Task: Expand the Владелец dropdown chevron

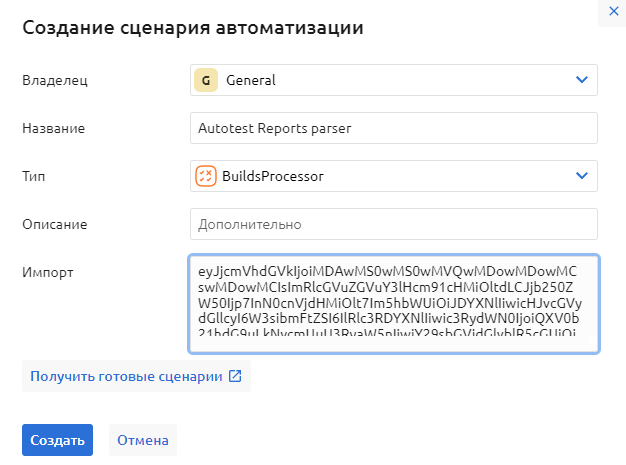Action: click(582, 80)
